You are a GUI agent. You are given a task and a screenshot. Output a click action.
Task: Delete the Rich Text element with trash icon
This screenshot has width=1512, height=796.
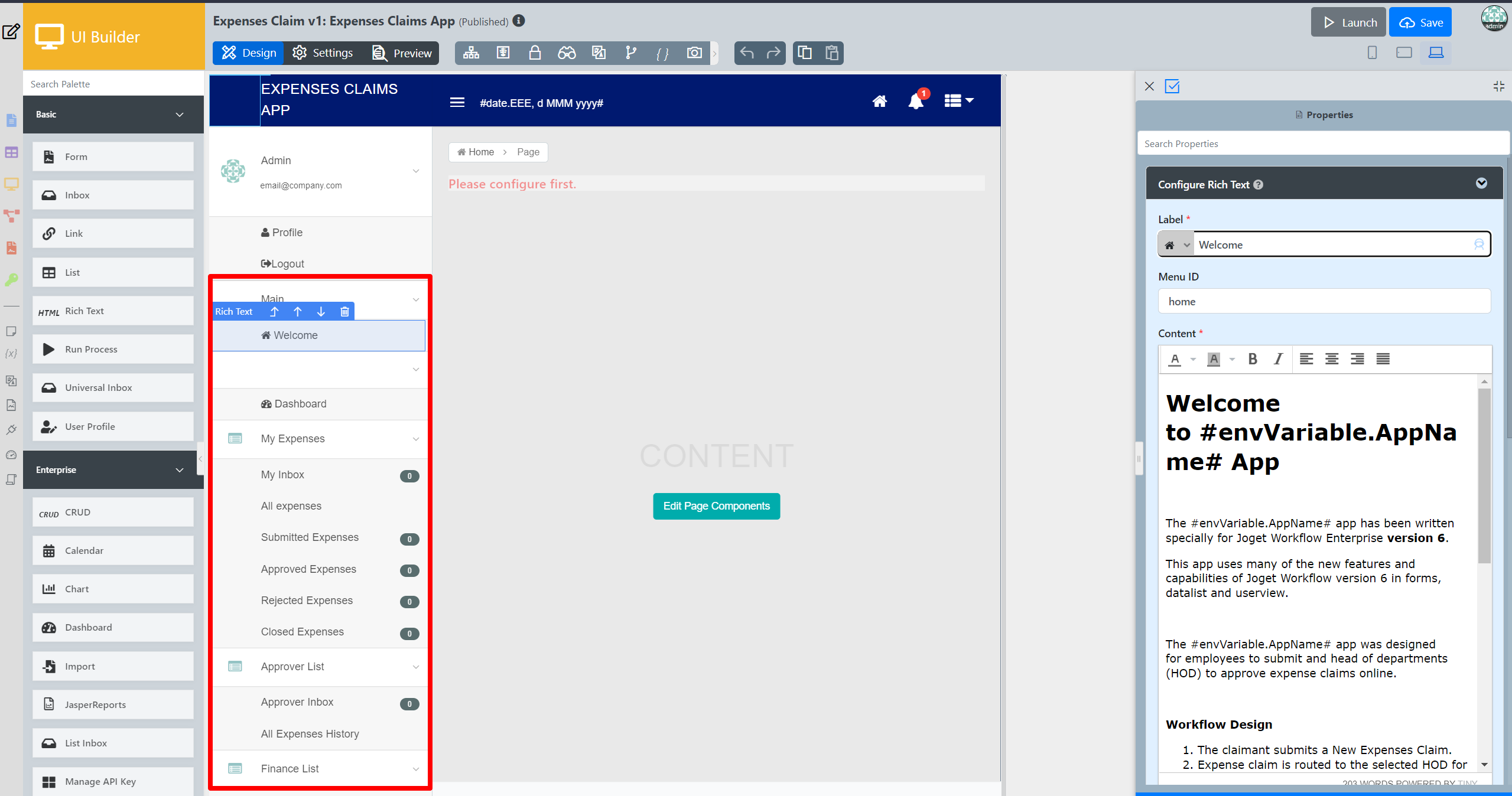tap(344, 311)
